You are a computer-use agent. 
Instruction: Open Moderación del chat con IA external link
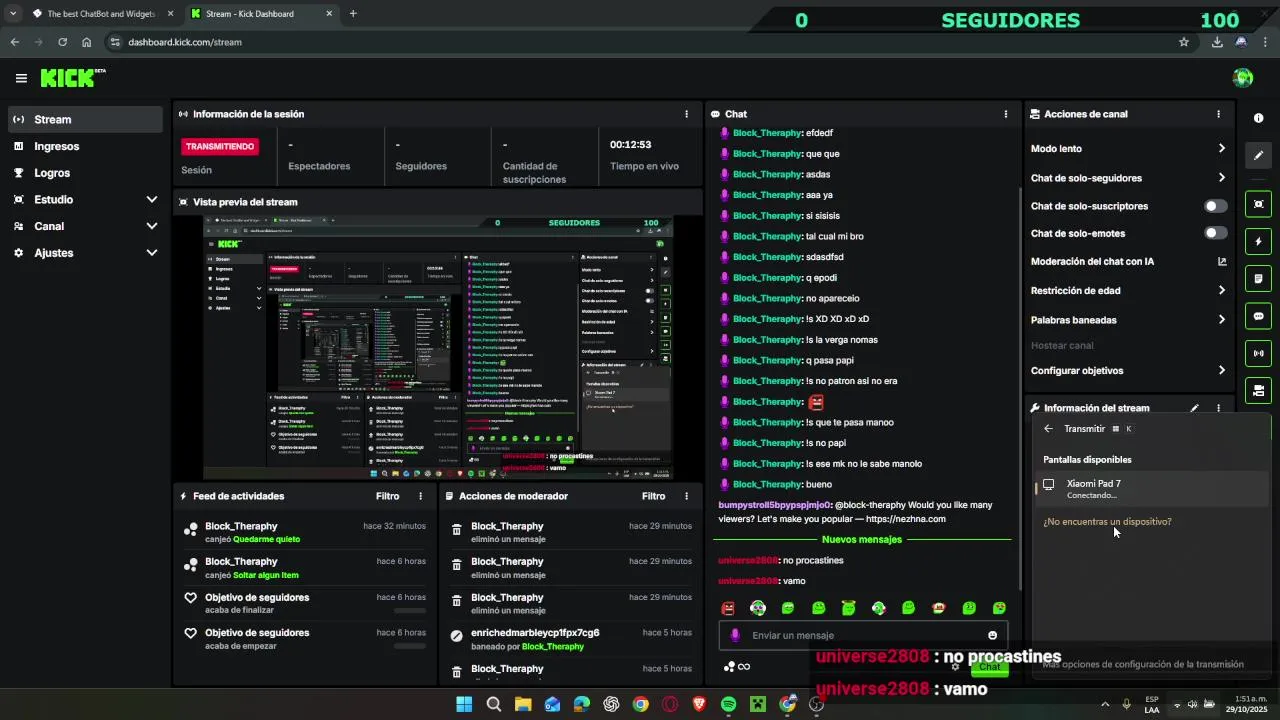(x=1222, y=262)
